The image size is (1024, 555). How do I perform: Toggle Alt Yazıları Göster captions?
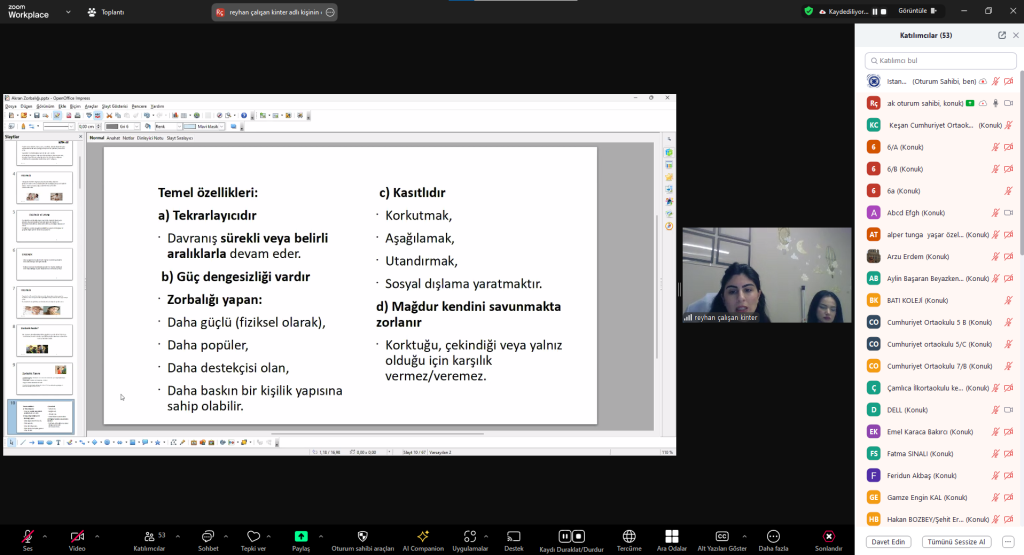(722, 537)
